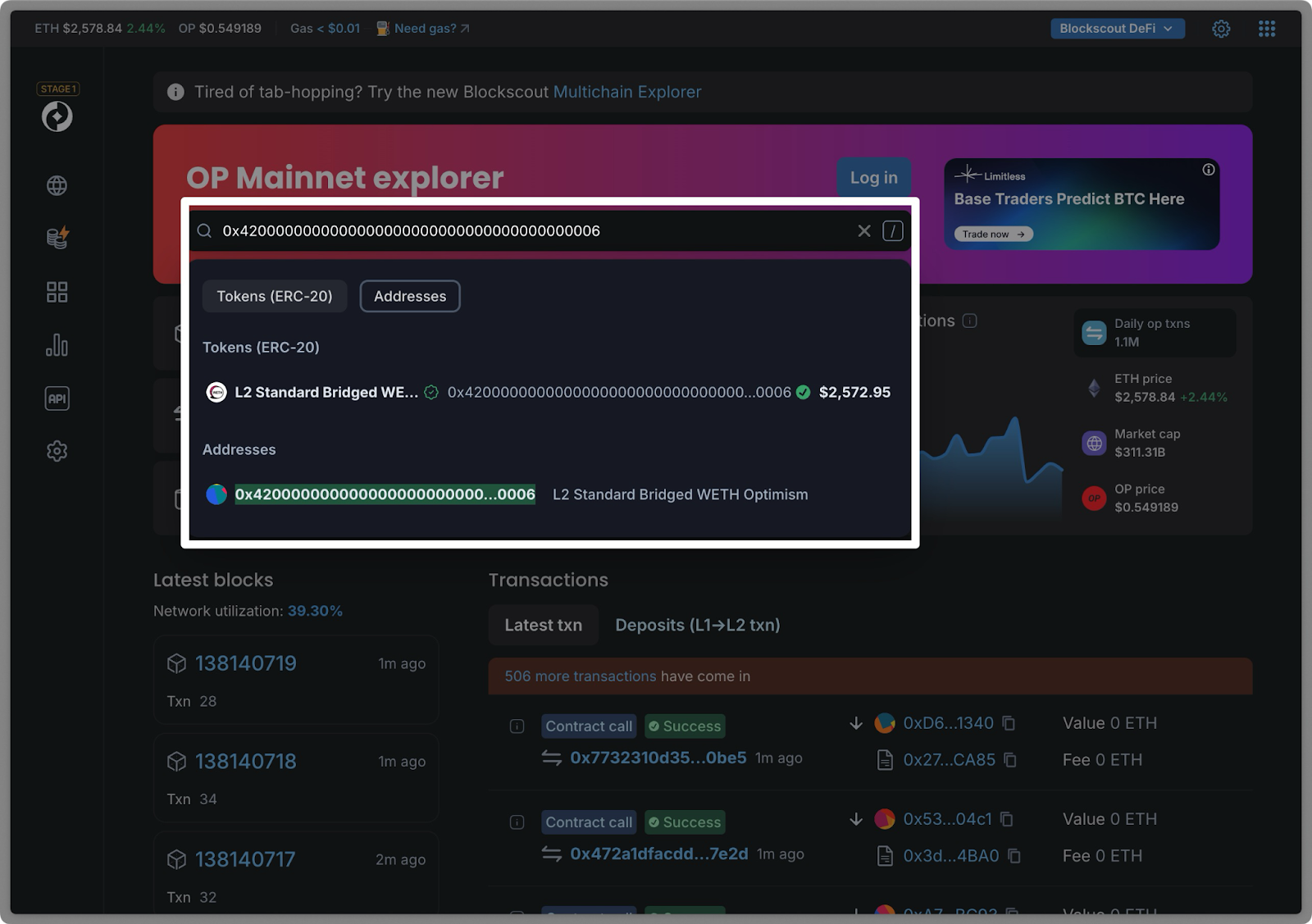Copy address 0x3d...4BA0
Viewport: 1312px width, 924px height.
tap(1014, 856)
